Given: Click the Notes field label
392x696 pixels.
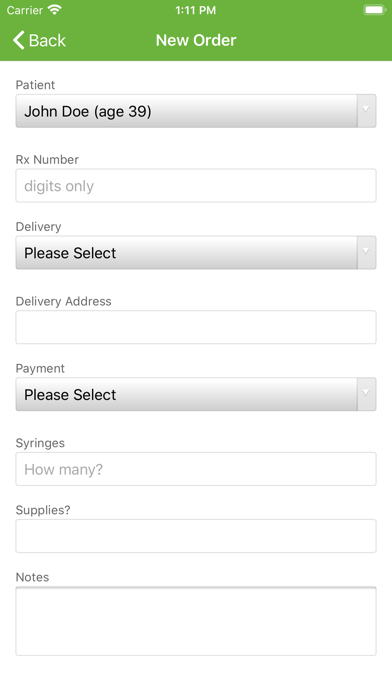Looking at the screenshot, I should 32,577.
